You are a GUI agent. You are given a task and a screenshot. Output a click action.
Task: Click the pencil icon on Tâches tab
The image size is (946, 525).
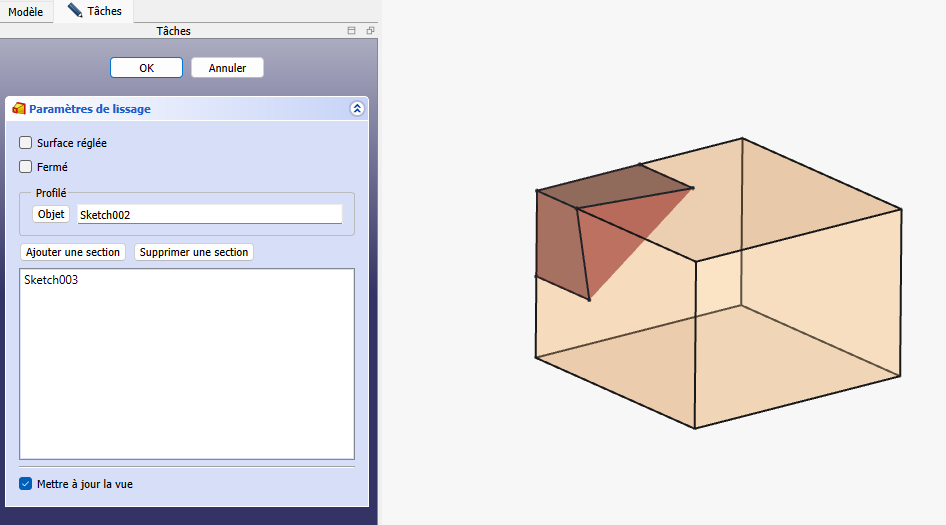point(75,10)
